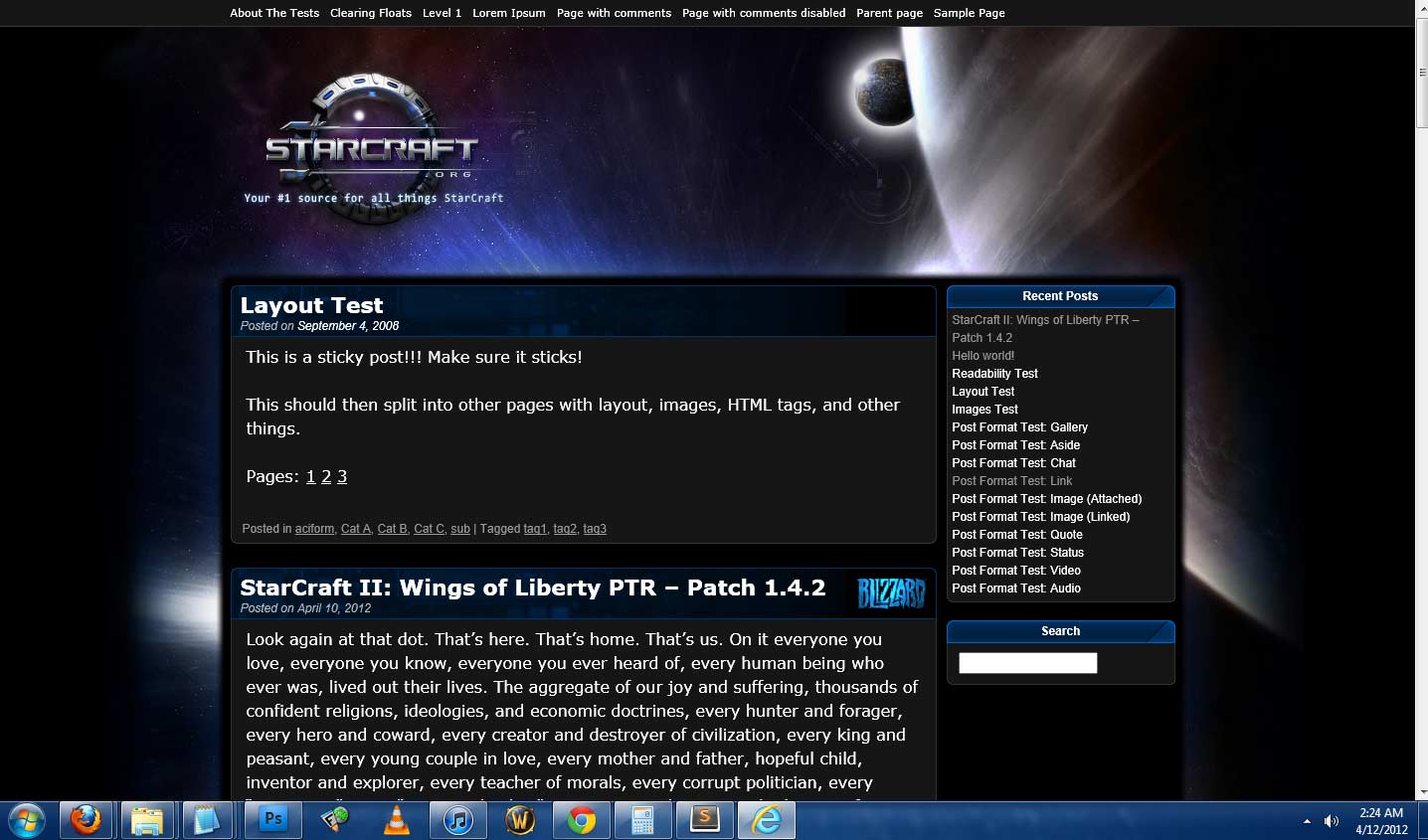Open the tag2 tag link
This screenshot has width=1428, height=840.
(x=565, y=529)
